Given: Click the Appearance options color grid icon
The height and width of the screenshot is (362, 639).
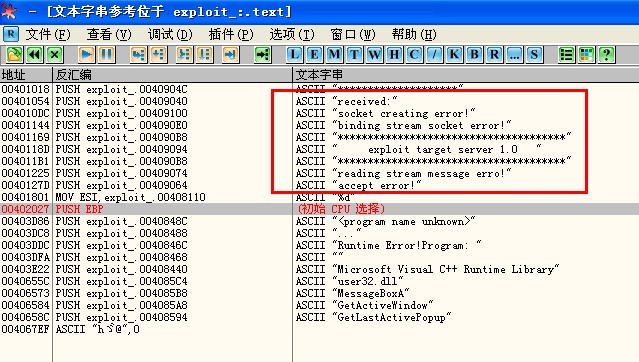Looking at the screenshot, I should tap(586, 54).
